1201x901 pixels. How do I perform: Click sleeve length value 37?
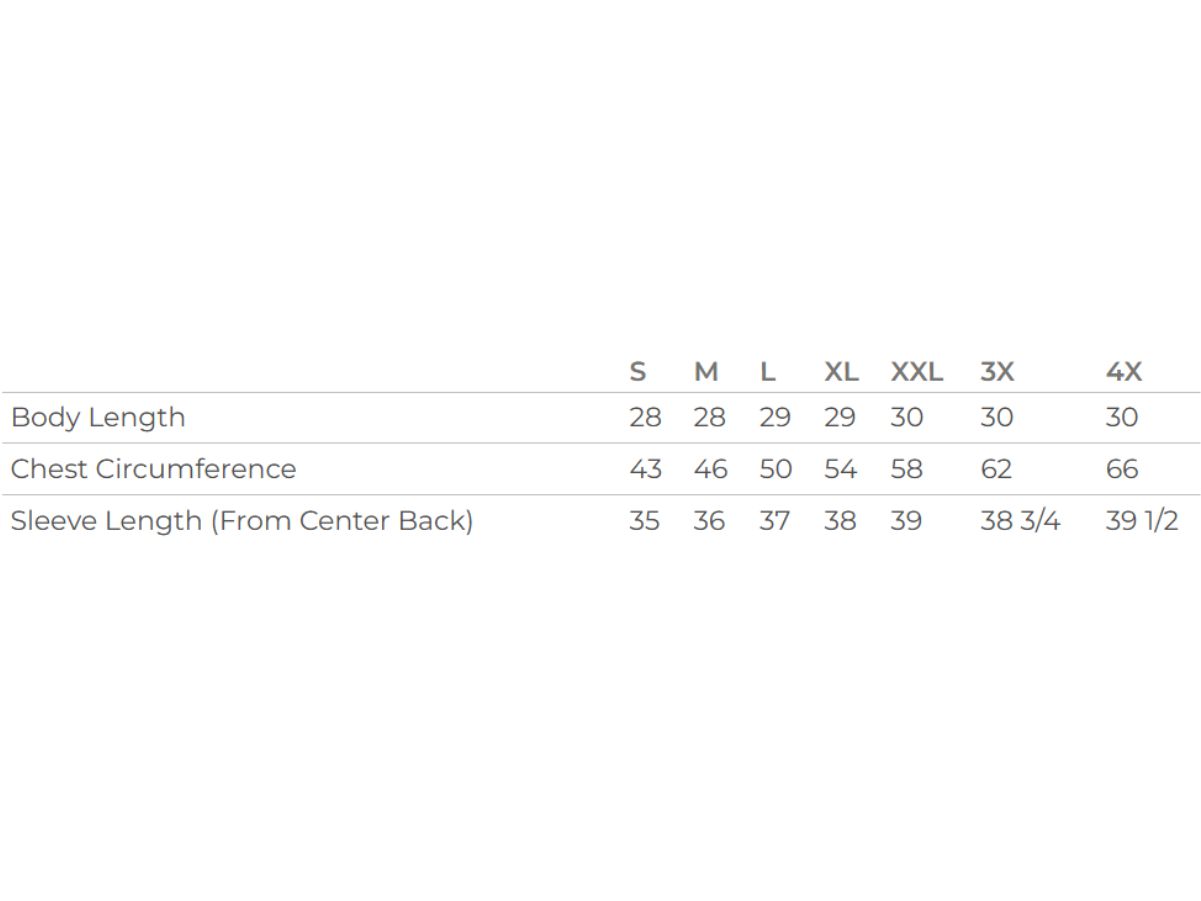774,521
